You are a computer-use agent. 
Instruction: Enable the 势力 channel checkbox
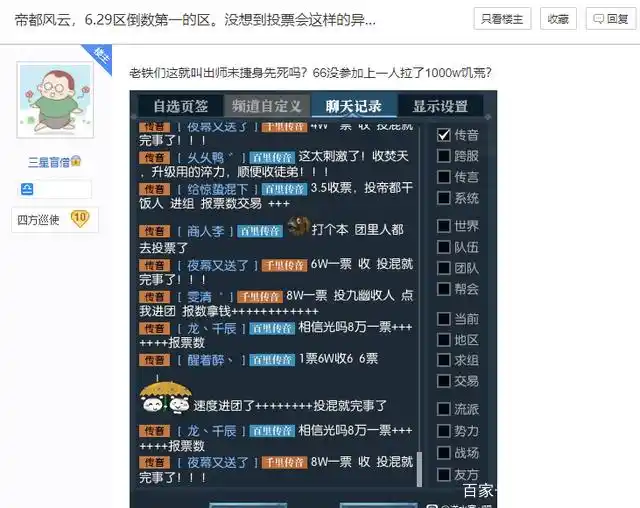[444, 431]
